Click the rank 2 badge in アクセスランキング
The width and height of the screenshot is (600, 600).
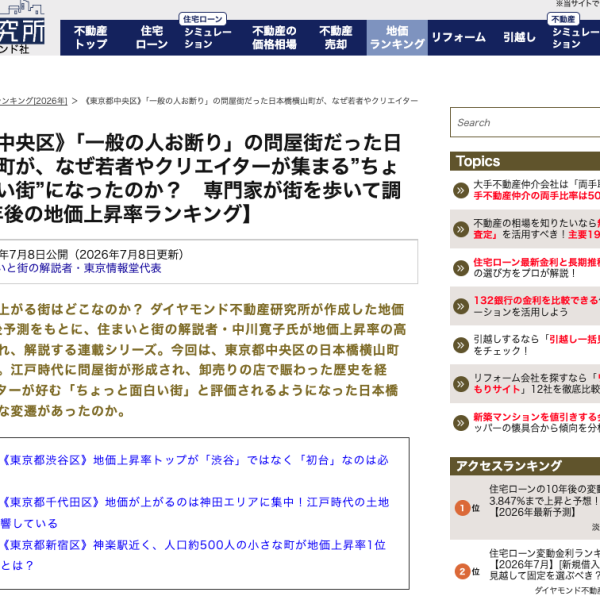click(x=462, y=572)
